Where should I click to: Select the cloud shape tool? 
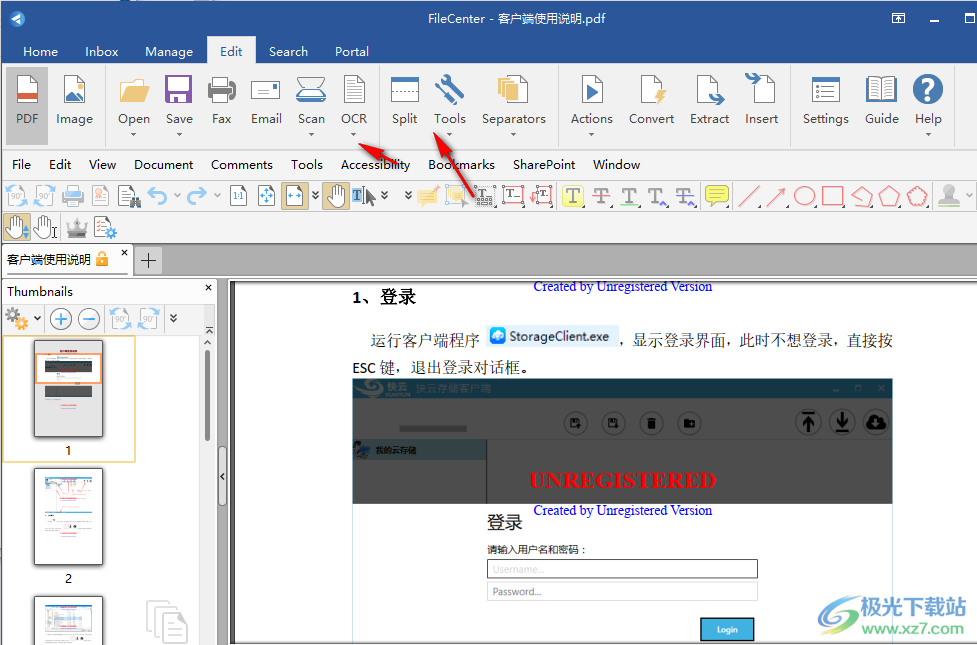pos(917,196)
